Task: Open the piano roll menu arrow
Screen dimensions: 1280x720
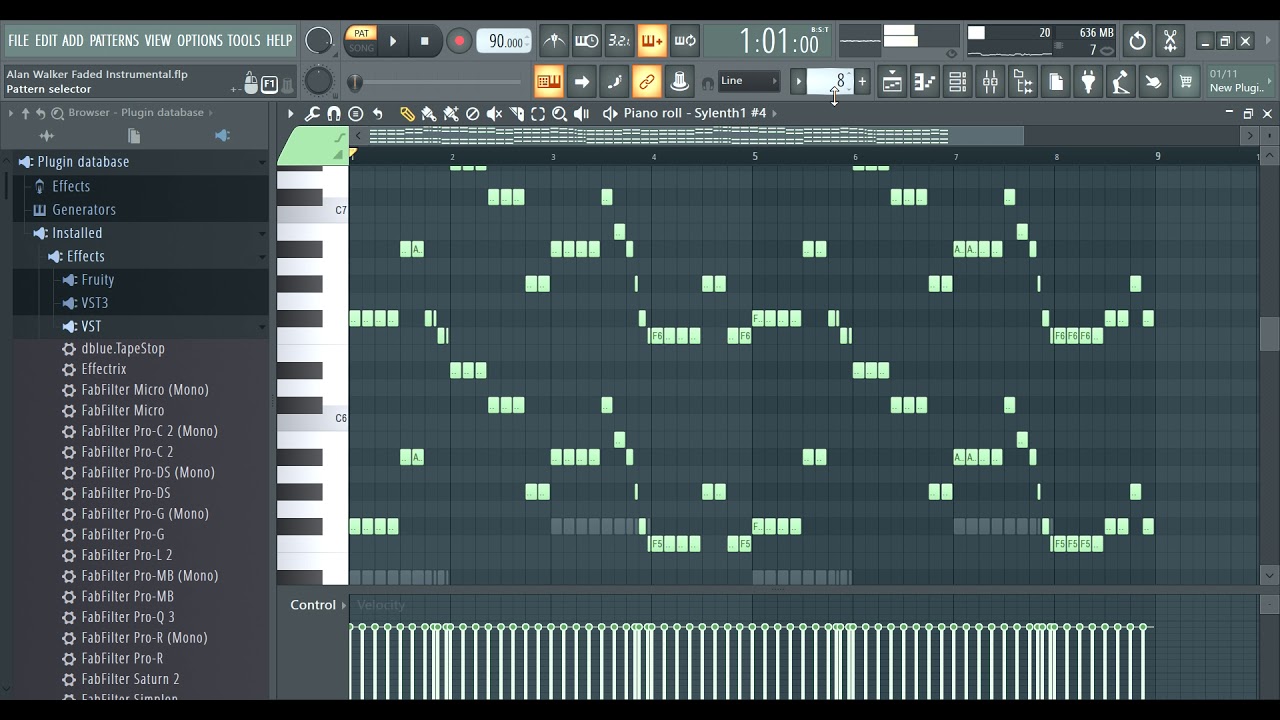Action: tap(291, 113)
